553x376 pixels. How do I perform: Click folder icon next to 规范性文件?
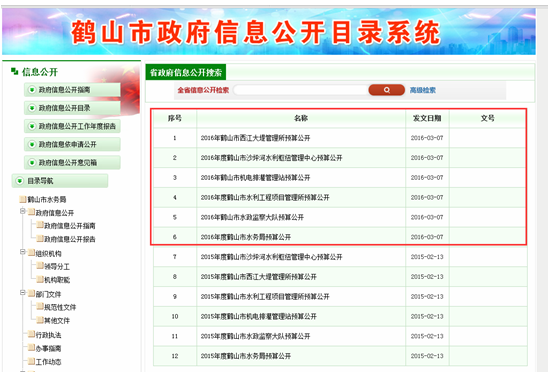point(40,307)
